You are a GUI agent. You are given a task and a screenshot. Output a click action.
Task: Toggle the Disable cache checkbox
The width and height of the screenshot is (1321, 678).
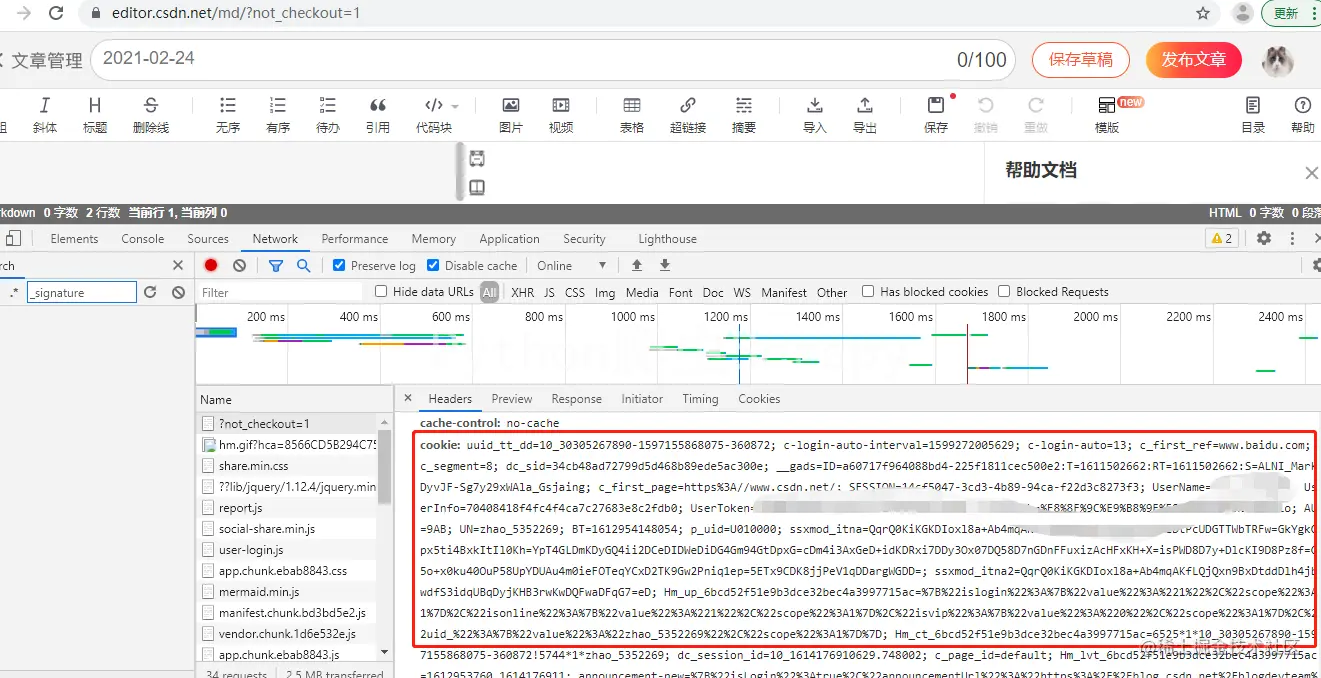coord(433,265)
